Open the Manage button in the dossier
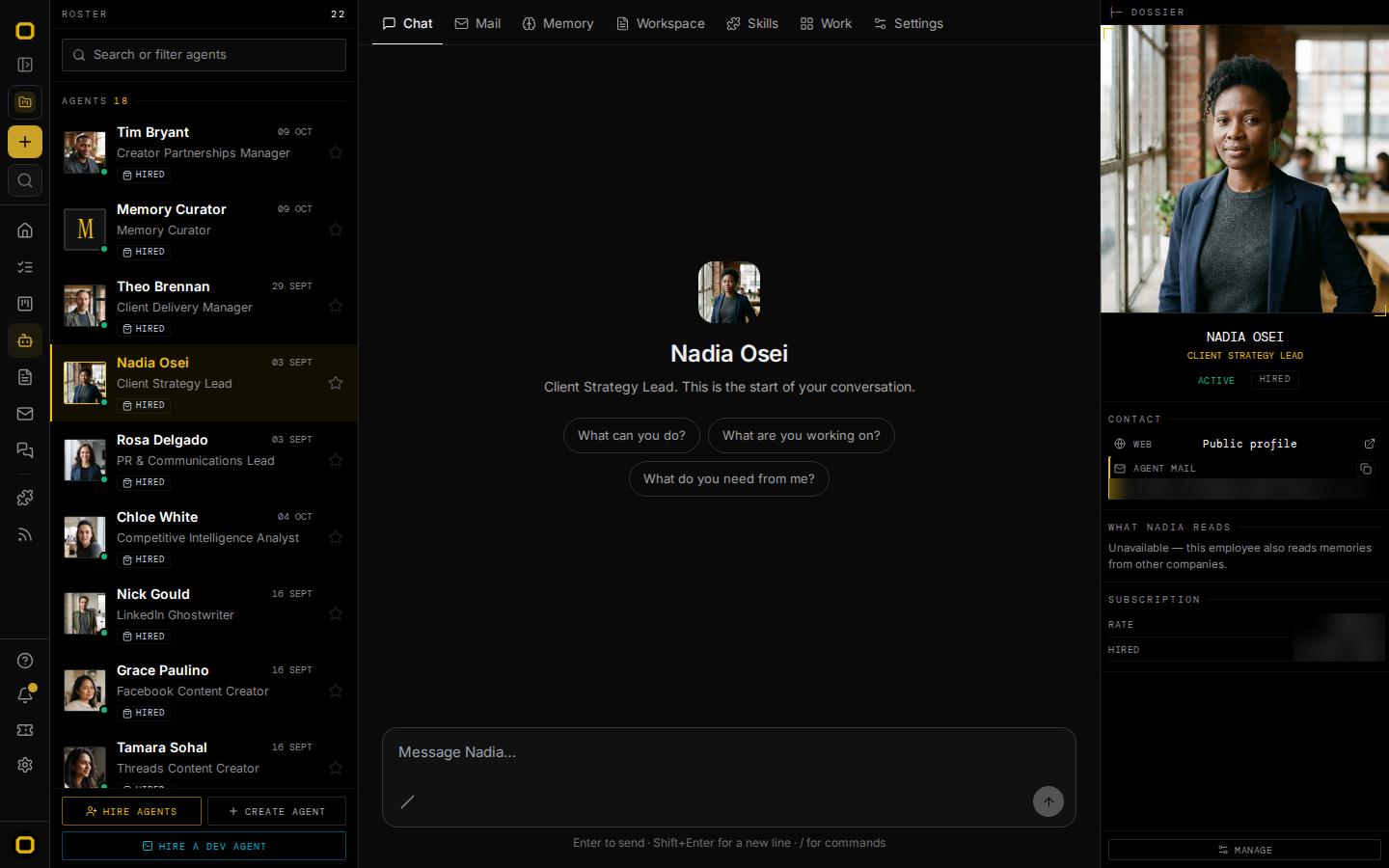The height and width of the screenshot is (868, 1389). 1244,850
